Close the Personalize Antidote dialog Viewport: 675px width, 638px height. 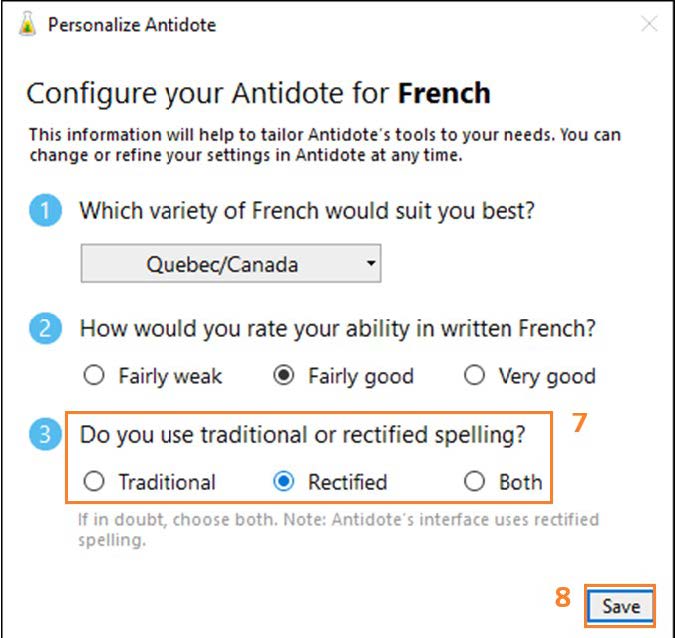(x=649, y=24)
